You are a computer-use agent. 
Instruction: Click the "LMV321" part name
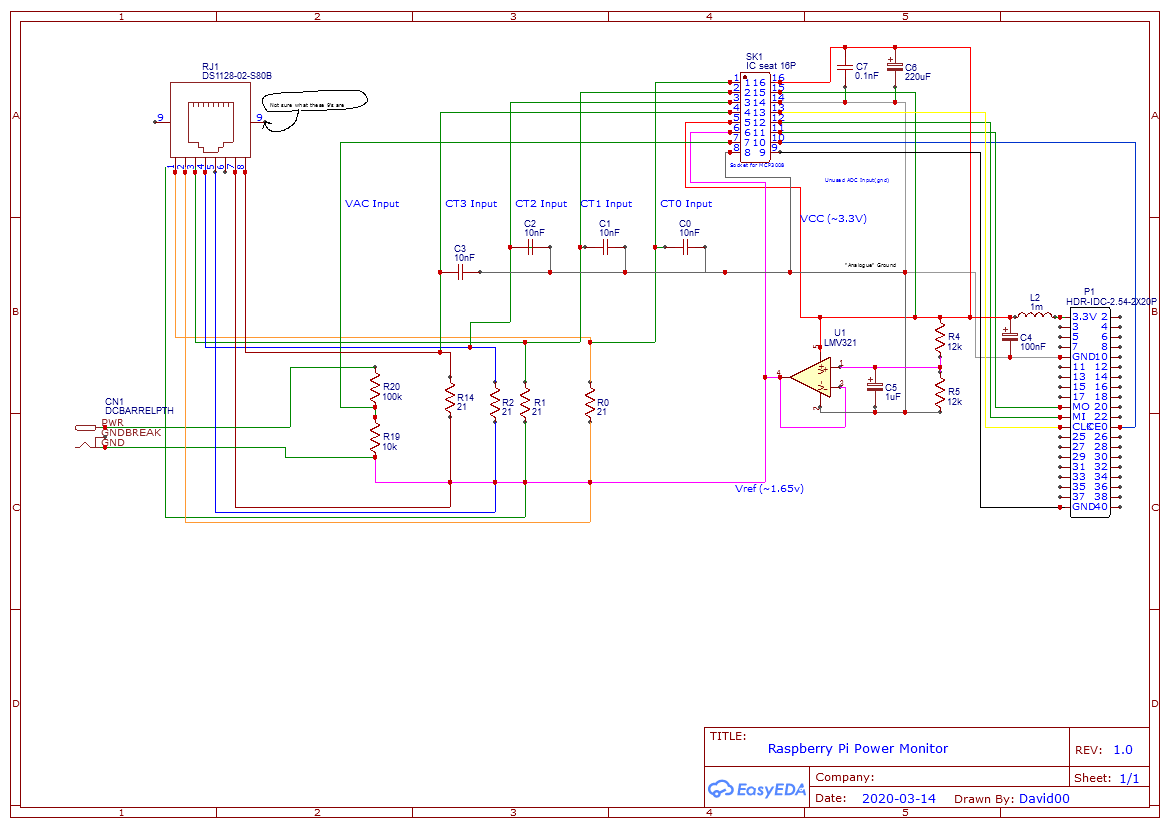840,343
